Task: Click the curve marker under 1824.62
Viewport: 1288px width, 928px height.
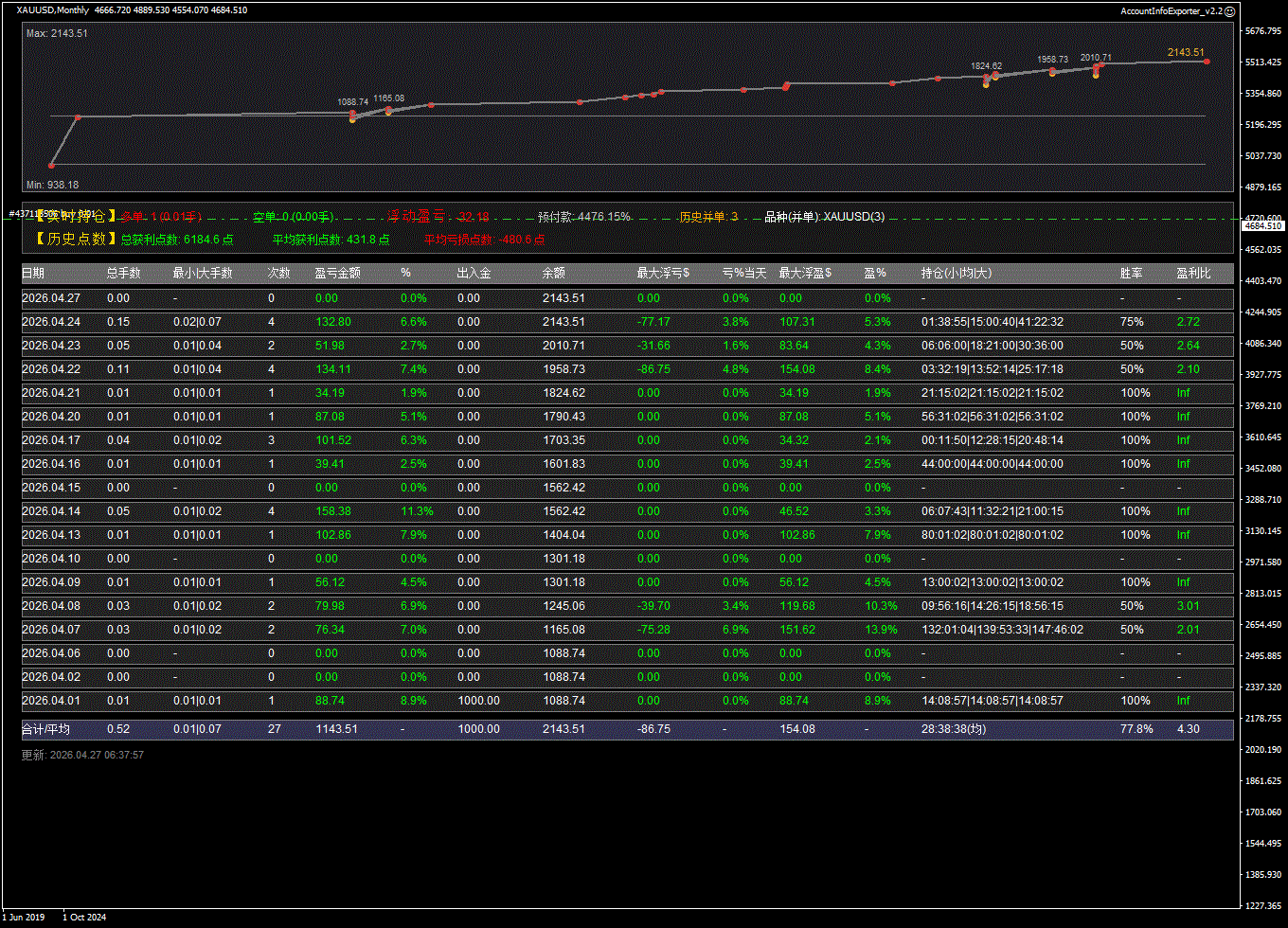Action: point(986,78)
